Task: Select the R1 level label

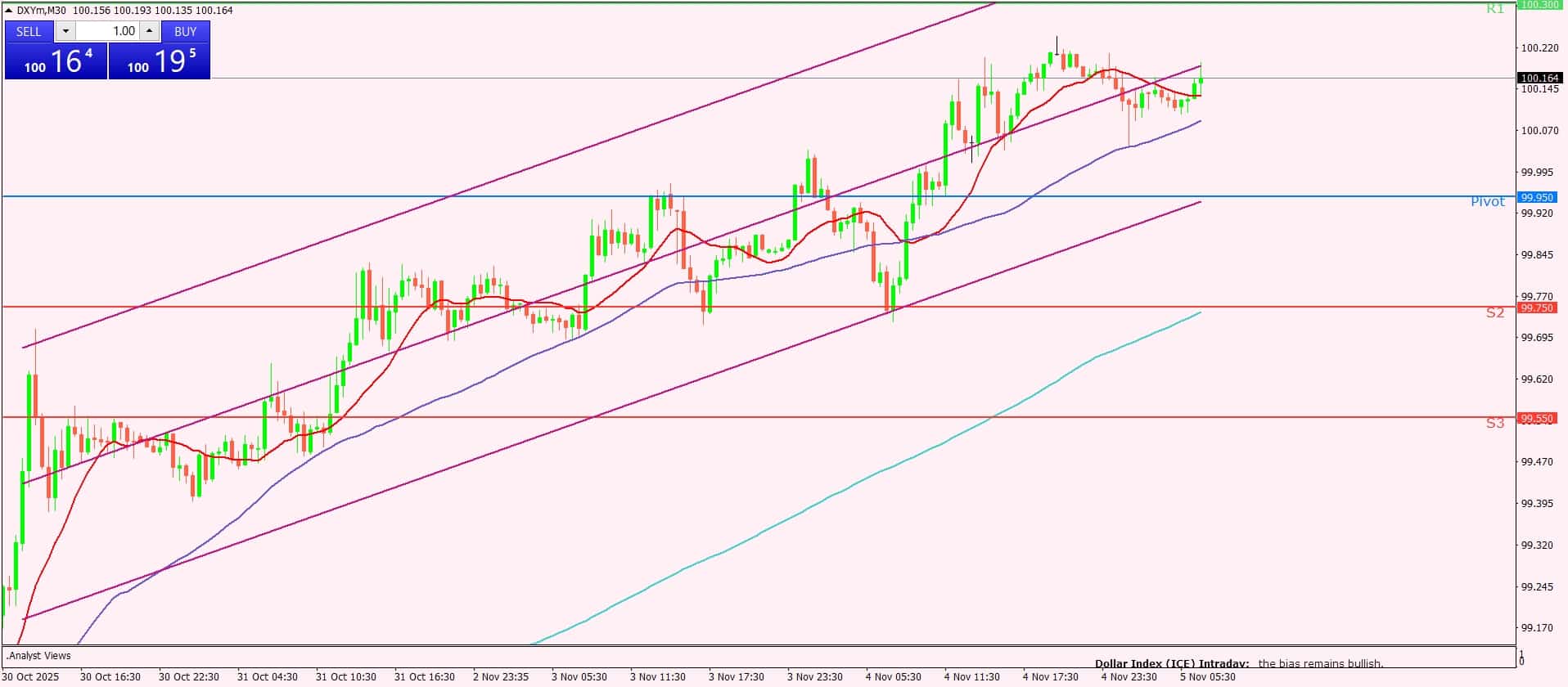Action: pos(1495,9)
